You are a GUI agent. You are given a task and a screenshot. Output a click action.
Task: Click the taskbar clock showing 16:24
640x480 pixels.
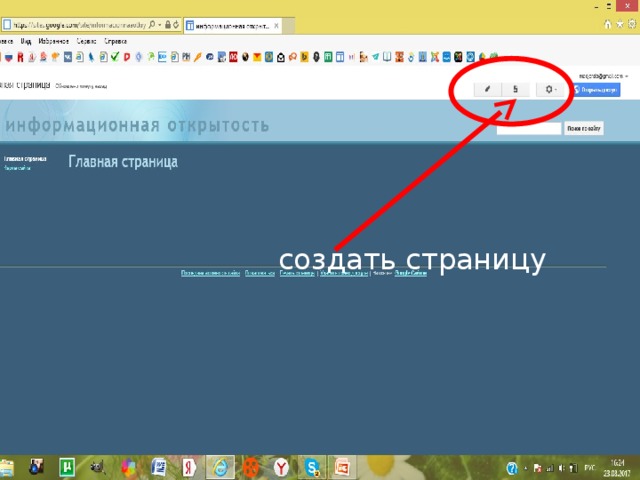[x=617, y=468]
